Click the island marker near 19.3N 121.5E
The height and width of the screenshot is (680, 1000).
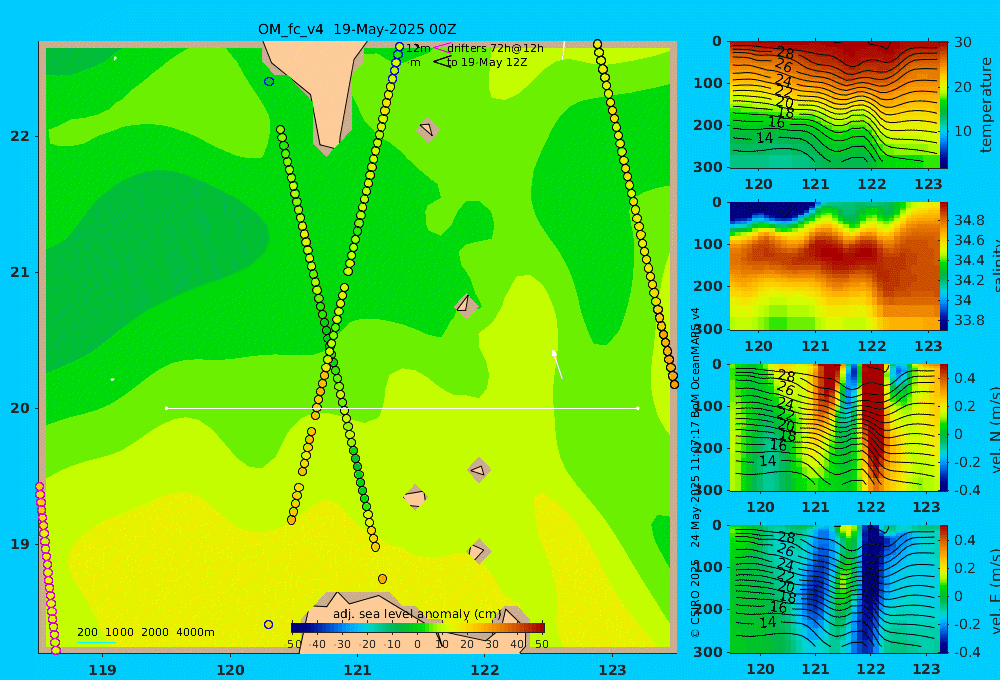point(415,498)
